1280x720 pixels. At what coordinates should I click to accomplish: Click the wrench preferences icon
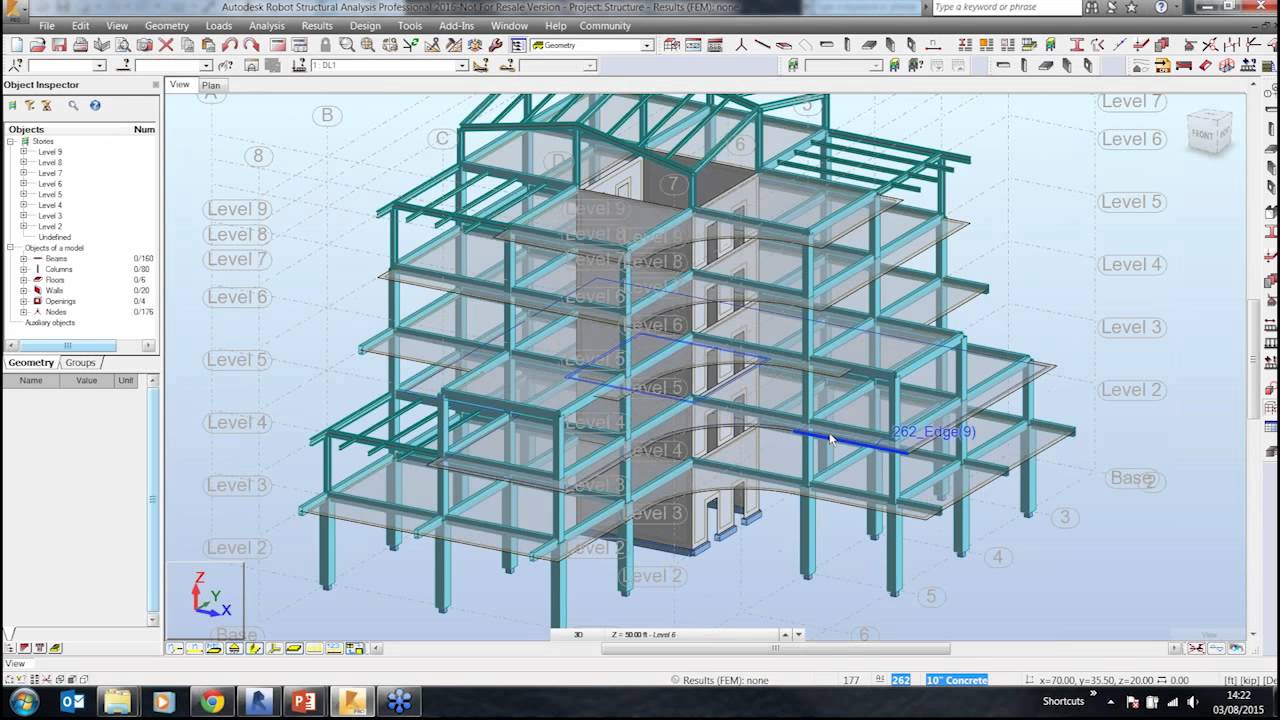[x=495, y=45]
